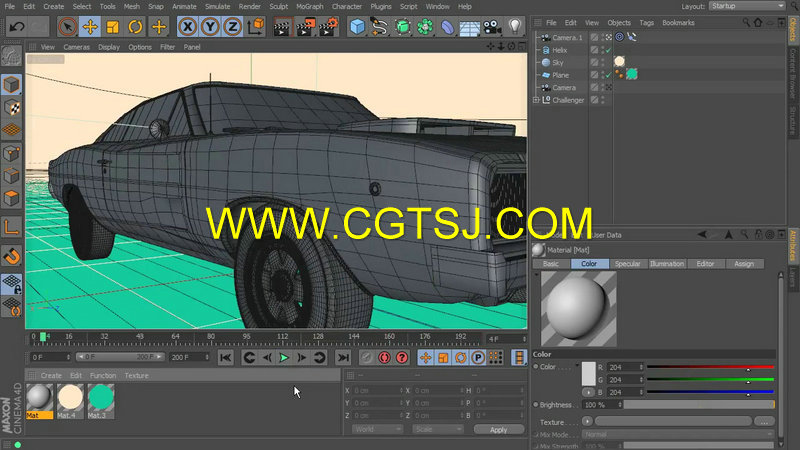Select the Mat material thumbnail
The width and height of the screenshot is (800, 450).
coord(39,401)
